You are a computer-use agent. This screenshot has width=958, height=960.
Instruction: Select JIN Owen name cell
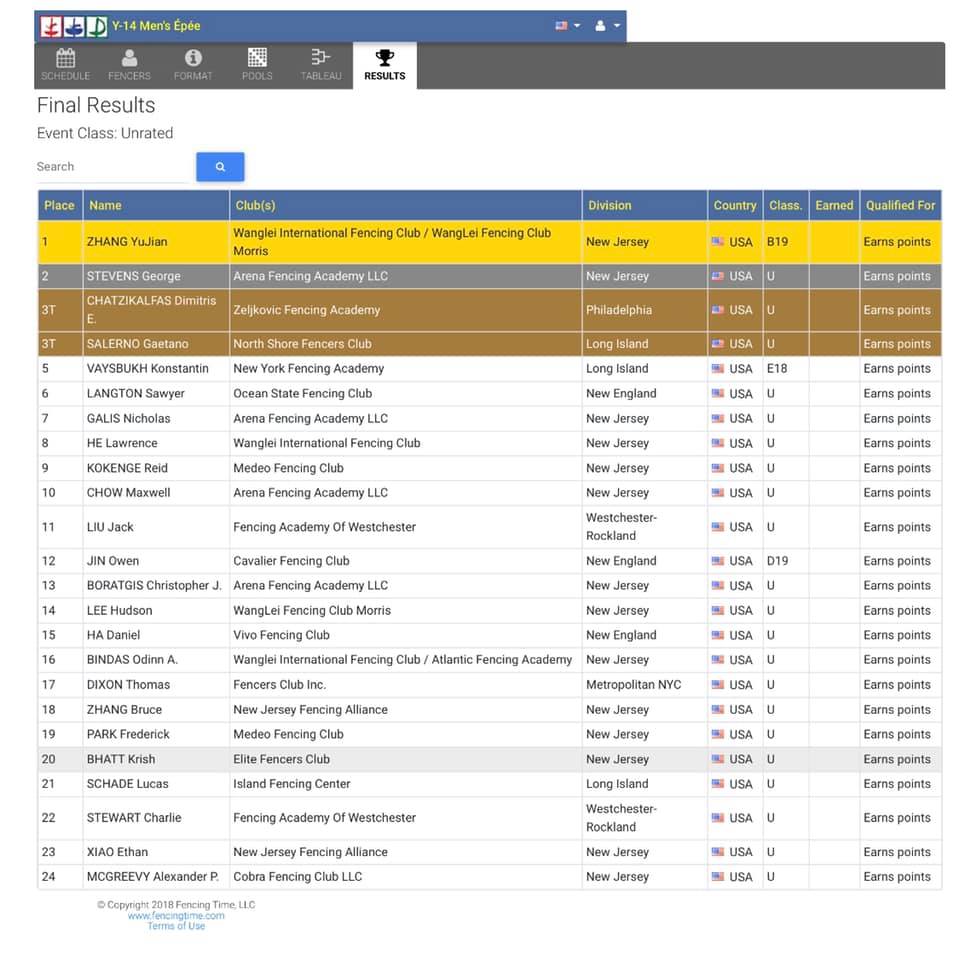[156, 561]
